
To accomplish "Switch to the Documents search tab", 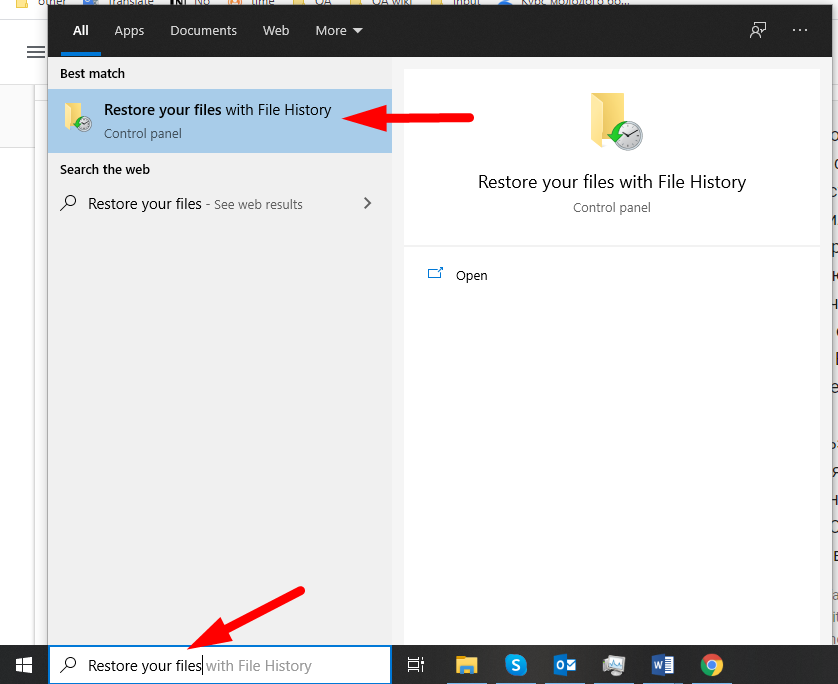I will tap(204, 31).
